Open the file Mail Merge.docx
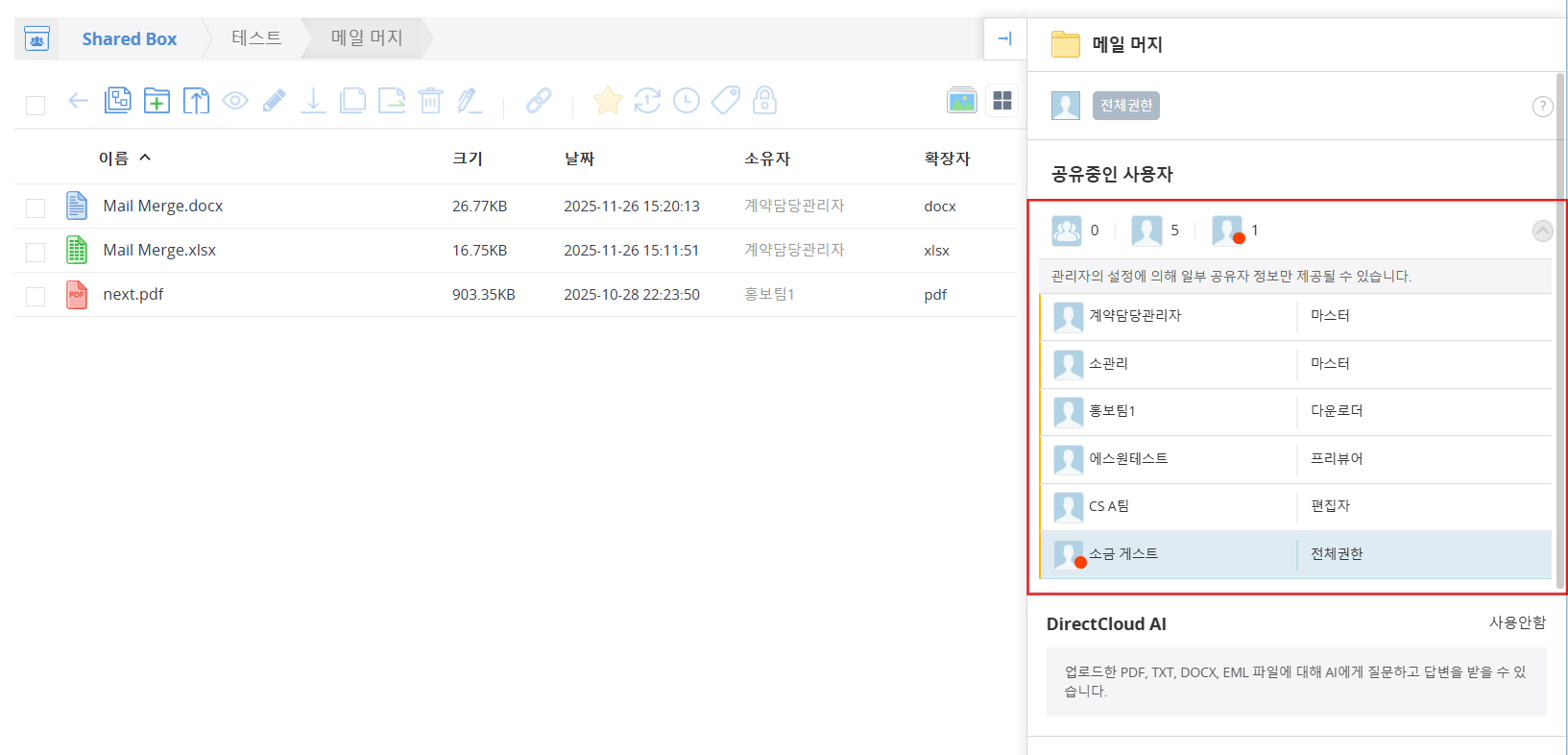 pos(163,206)
